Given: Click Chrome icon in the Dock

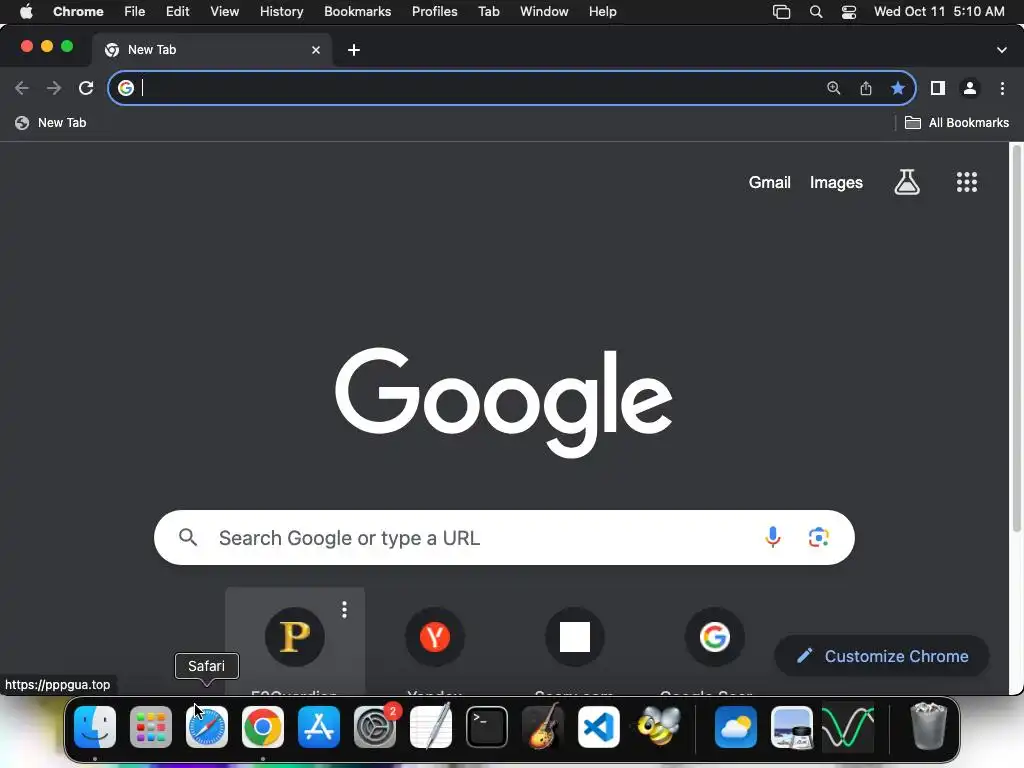Looking at the screenshot, I should (x=263, y=727).
